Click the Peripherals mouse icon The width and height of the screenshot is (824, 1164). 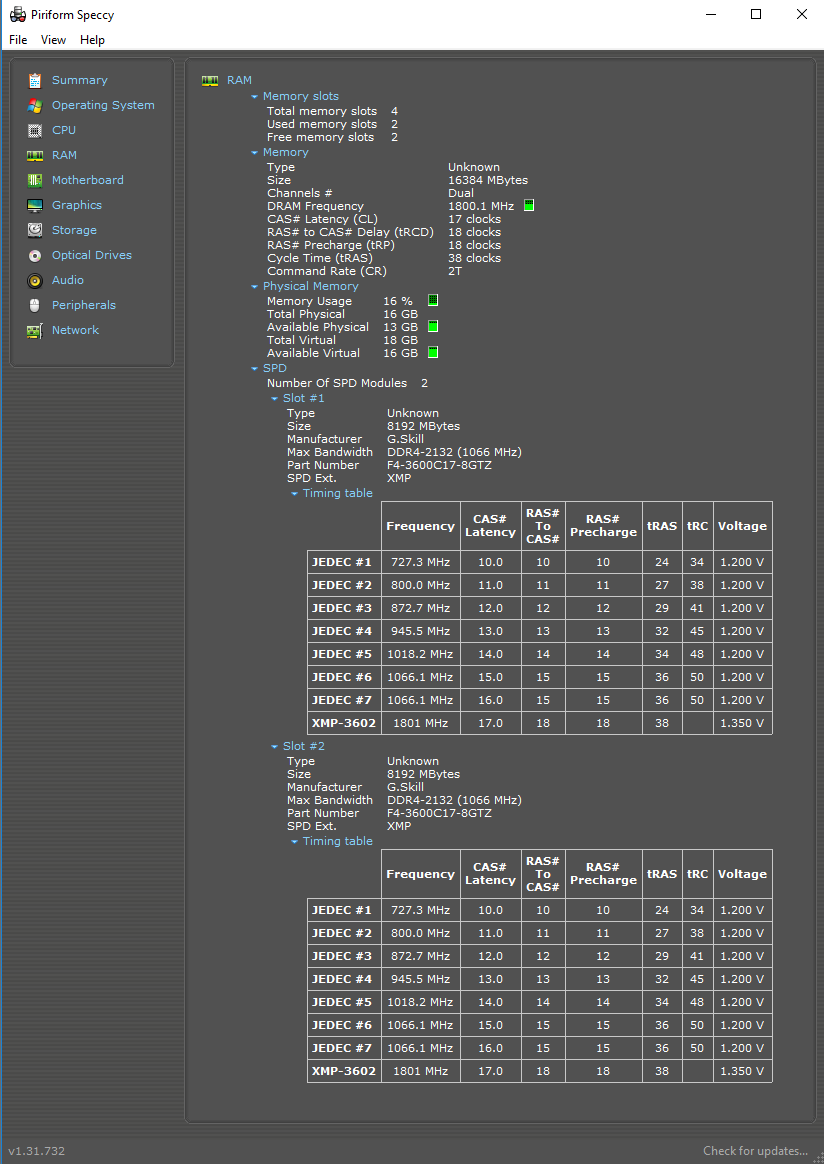(x=35, y=305)
